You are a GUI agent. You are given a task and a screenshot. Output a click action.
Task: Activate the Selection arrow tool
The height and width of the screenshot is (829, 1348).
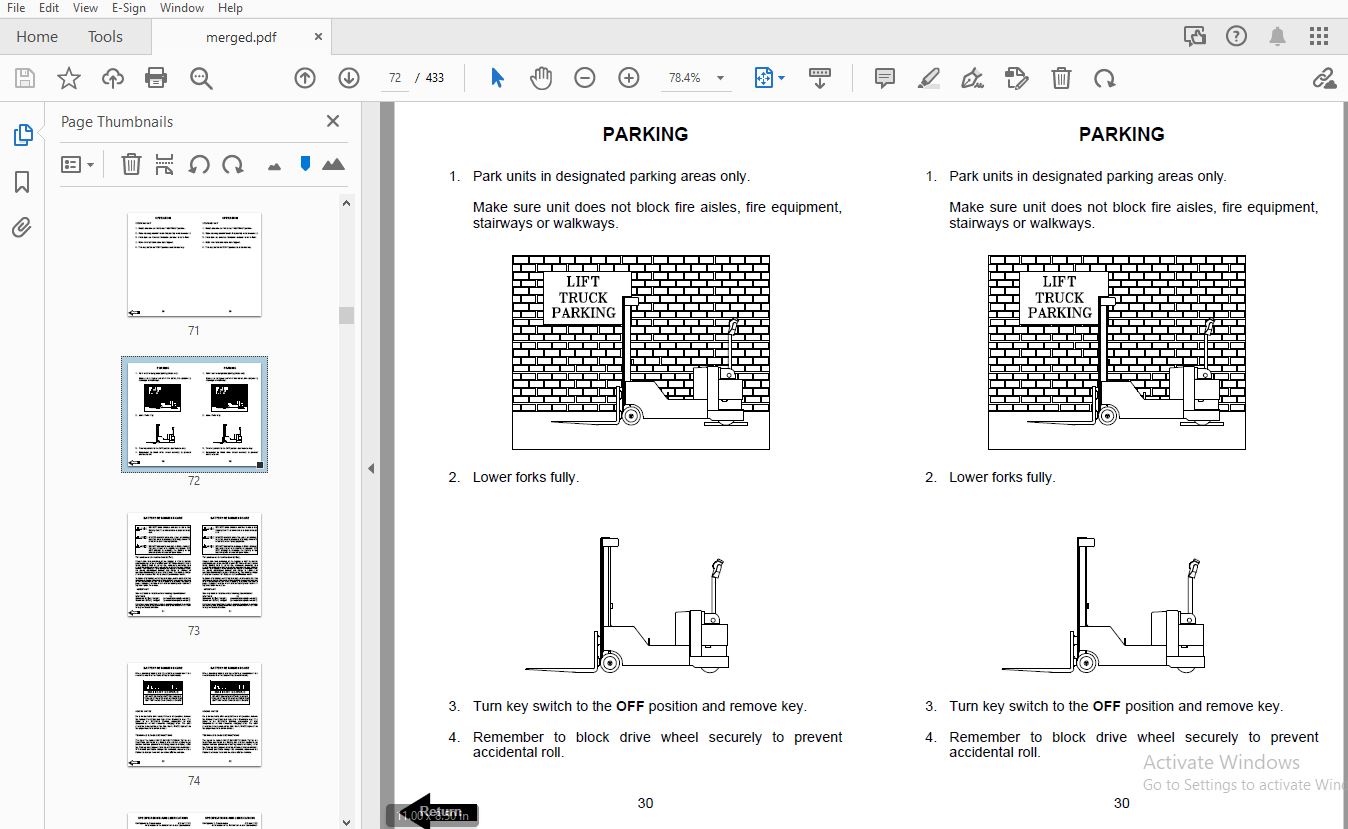(497, 78)
